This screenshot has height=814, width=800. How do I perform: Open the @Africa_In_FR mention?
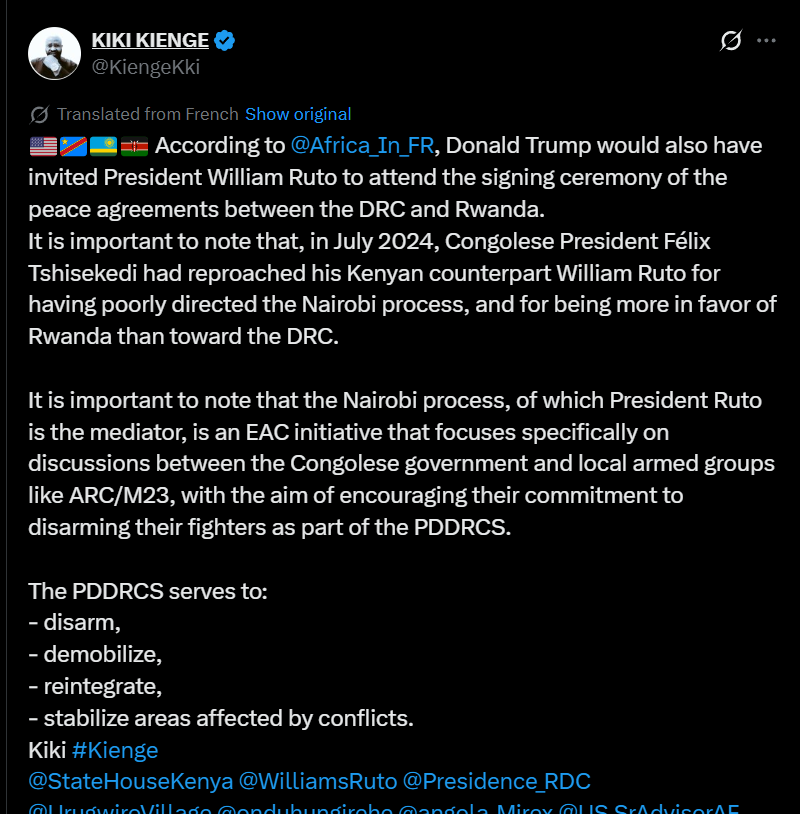point(362,146)
